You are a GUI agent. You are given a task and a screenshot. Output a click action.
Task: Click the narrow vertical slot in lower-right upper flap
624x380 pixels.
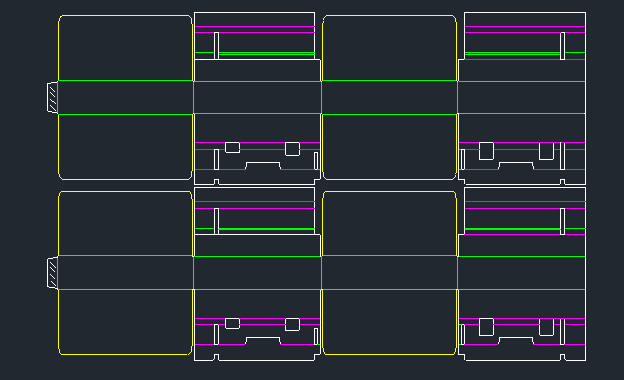[562, 221]
